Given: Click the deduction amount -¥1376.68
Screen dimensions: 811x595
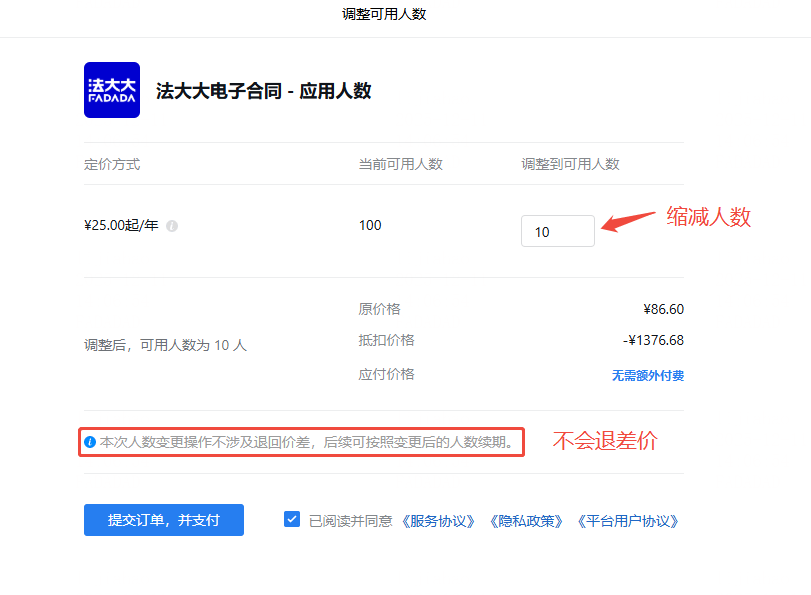Looking at the screenshot, I should tap(654, 340).
